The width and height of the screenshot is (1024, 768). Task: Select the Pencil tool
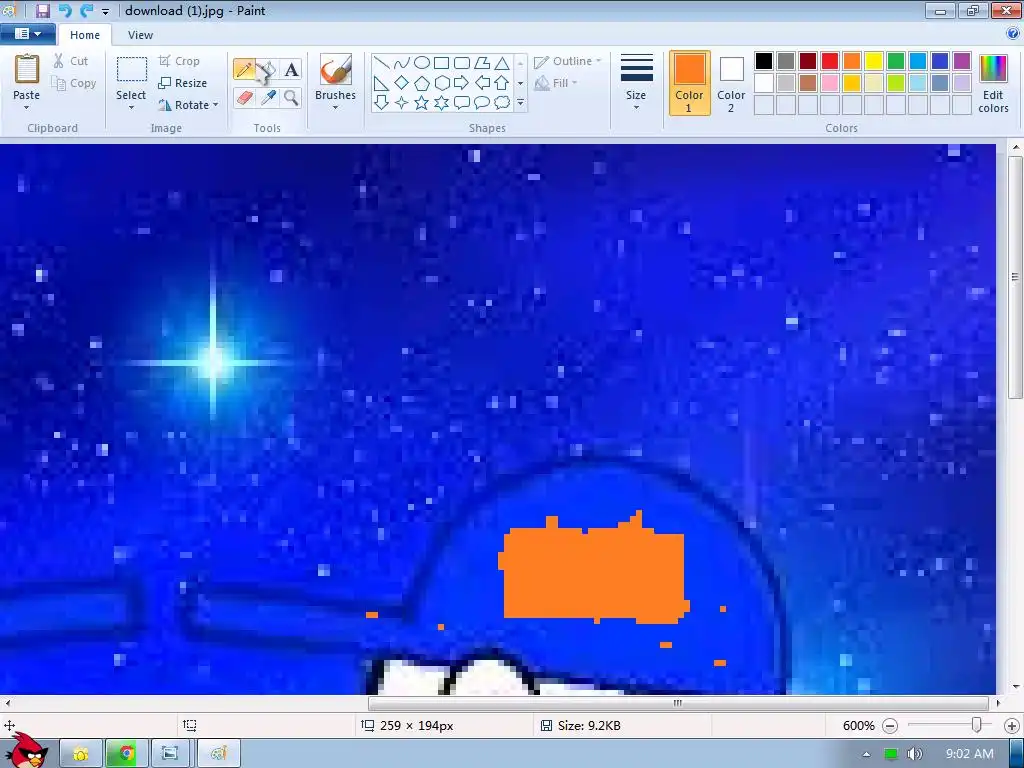(244, 69)
